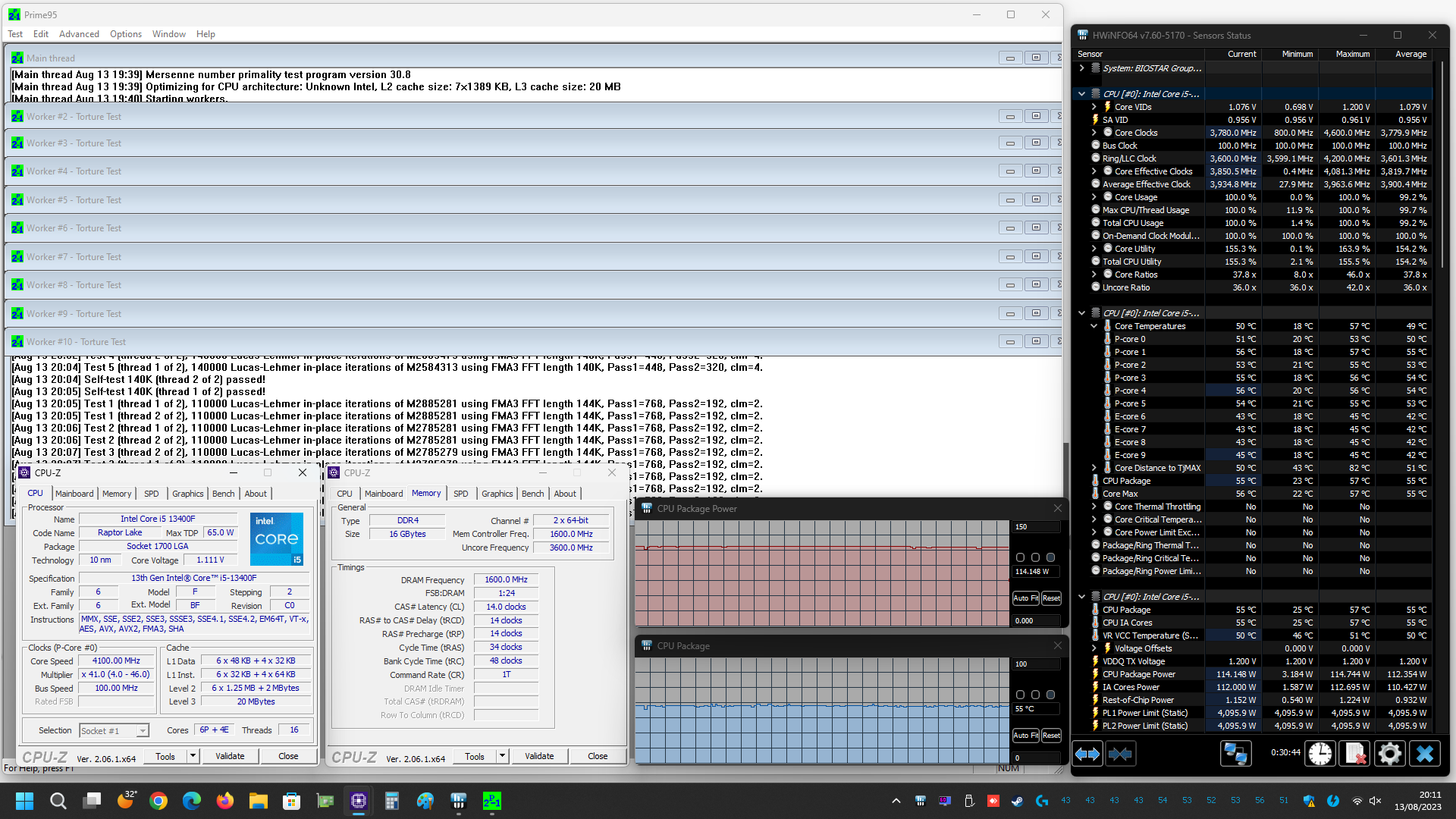Open the CPU-Z chip icon on taskbar
Viewport: 1456px width, 819px height.
(x=359, y=801)
